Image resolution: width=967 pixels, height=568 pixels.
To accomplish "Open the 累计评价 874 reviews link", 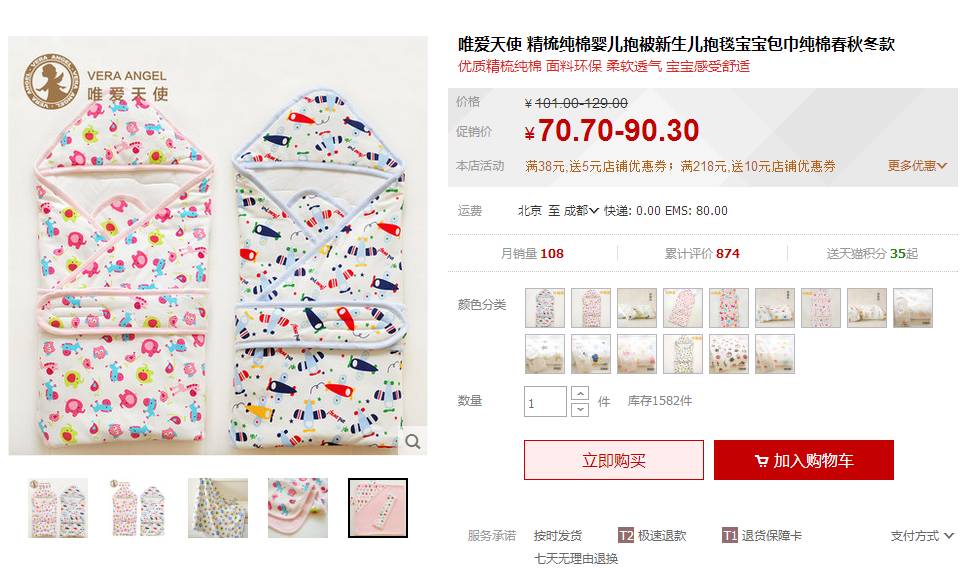I will (x=702, y=253).
